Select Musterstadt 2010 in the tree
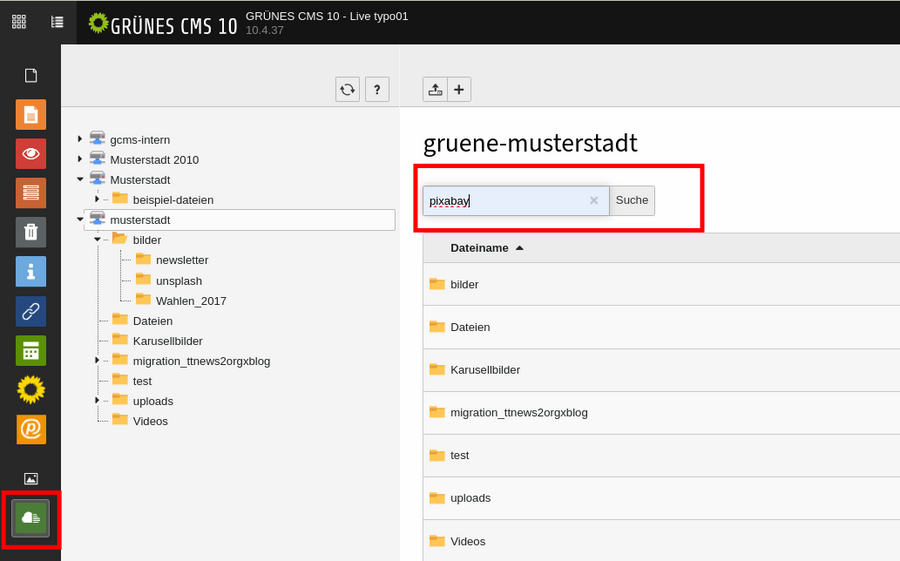The image size is (900, 561). coord(154,160)
